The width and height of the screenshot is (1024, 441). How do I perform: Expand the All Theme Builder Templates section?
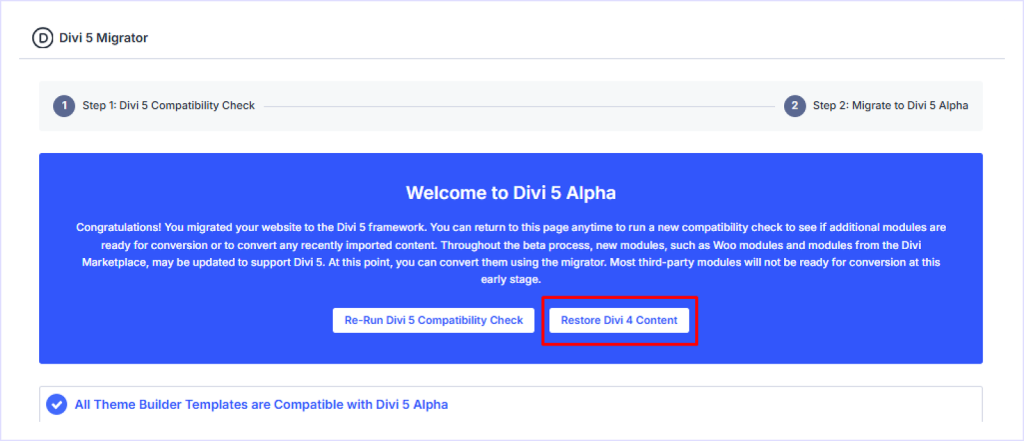click(261, 405)
